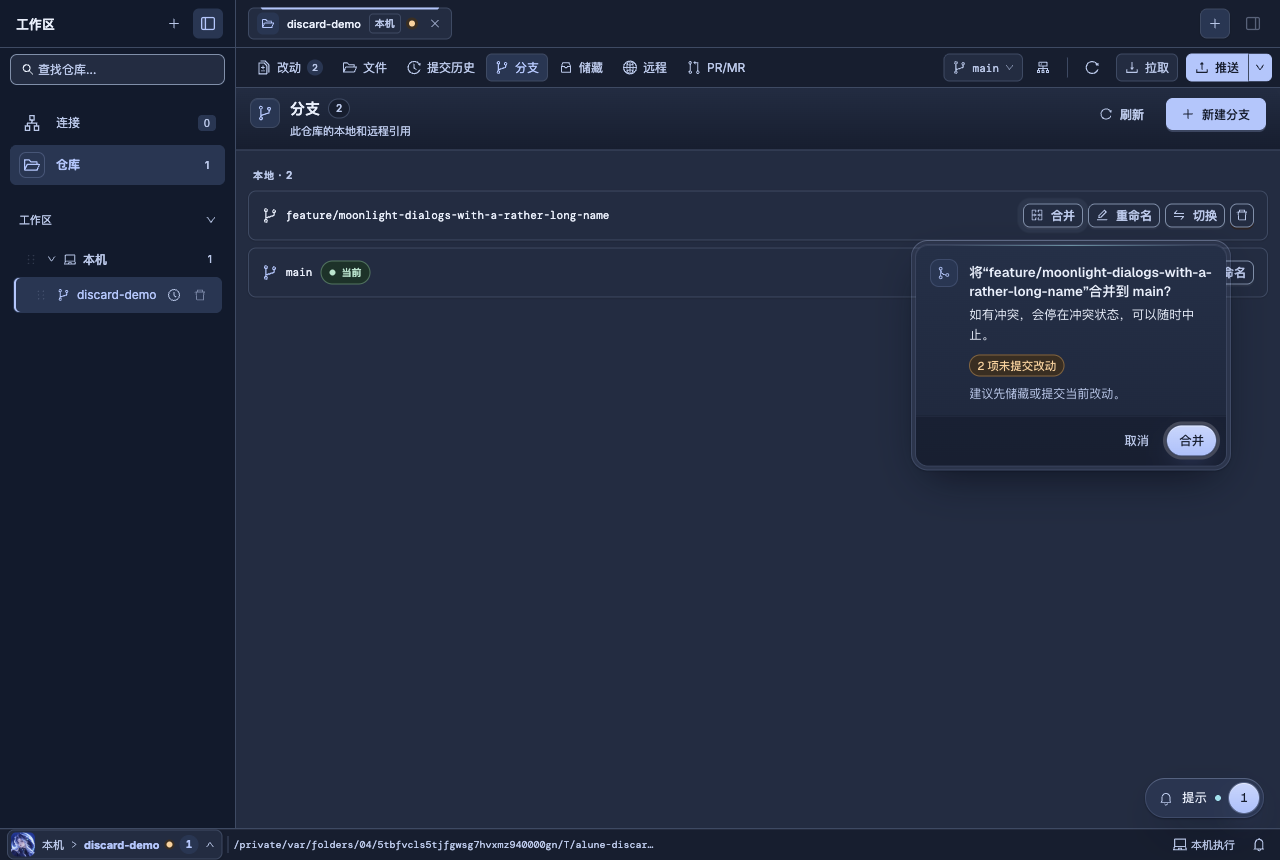
Task: Select the discard-demo tab
Action: click(x=350, y=23)
